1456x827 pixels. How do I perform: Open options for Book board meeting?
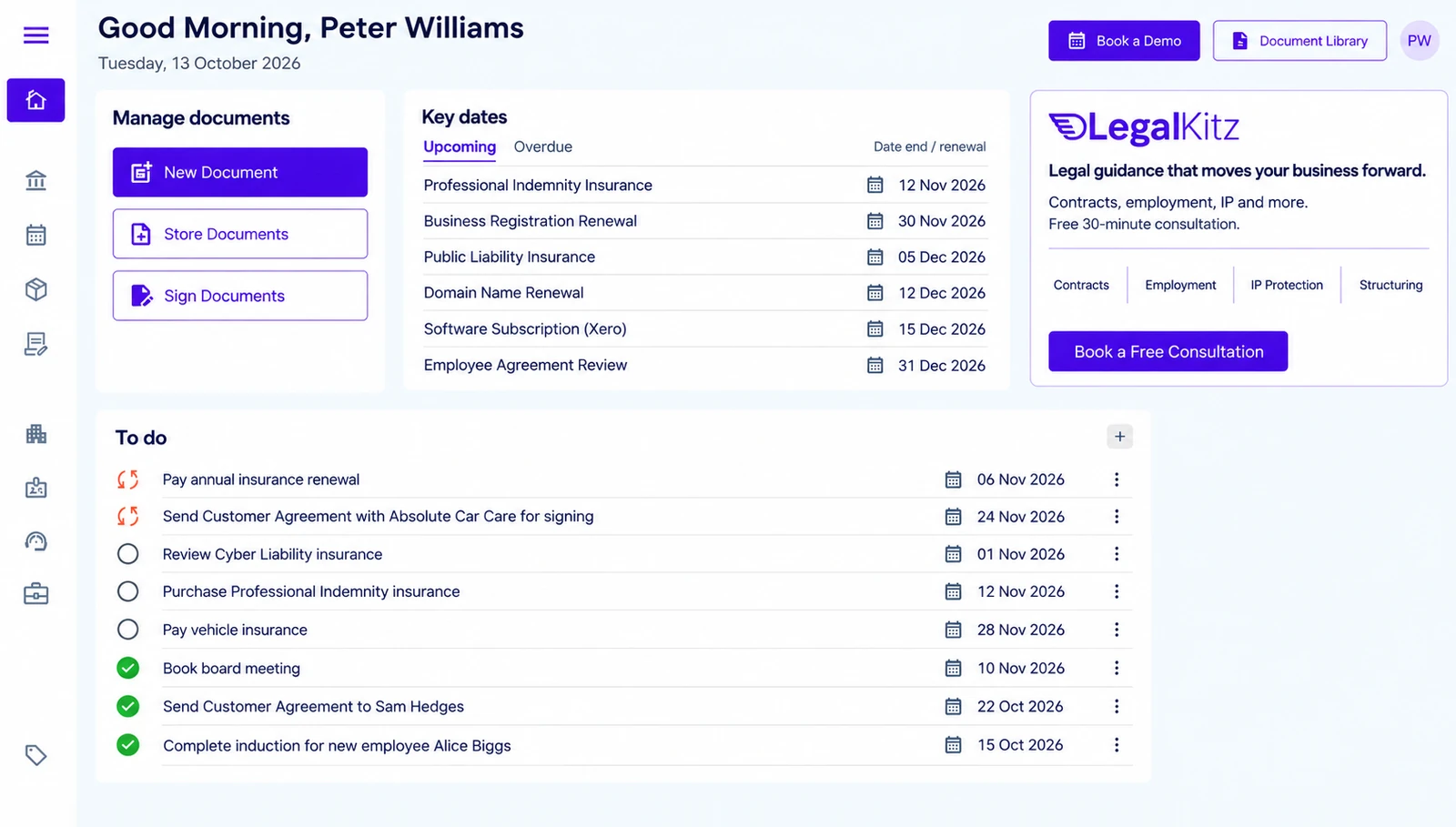pyautogui.click(x=1117, y=668)
